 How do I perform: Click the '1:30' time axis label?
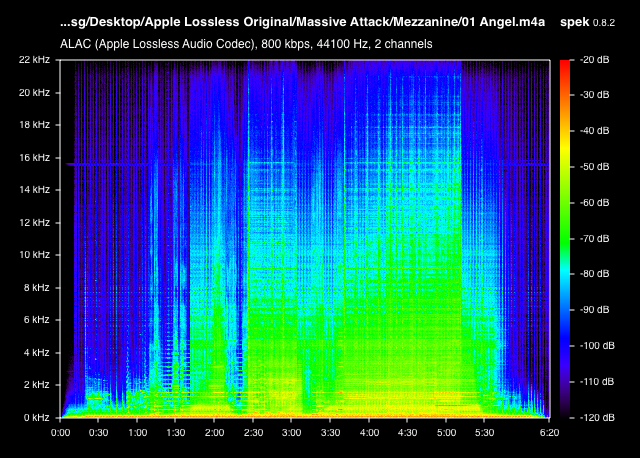point(176,433)
